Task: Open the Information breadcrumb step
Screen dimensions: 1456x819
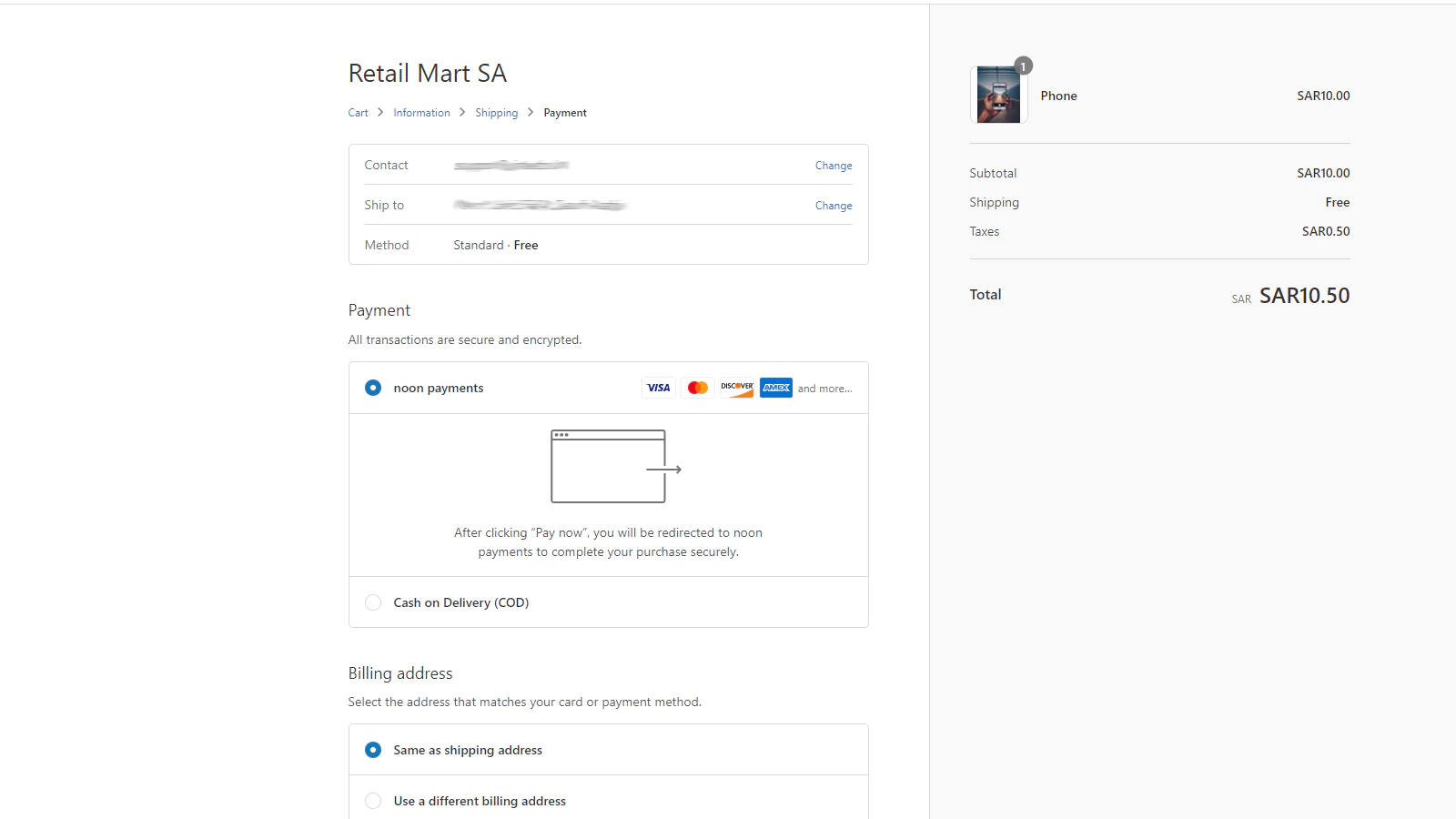Action: tap(421, 113)
